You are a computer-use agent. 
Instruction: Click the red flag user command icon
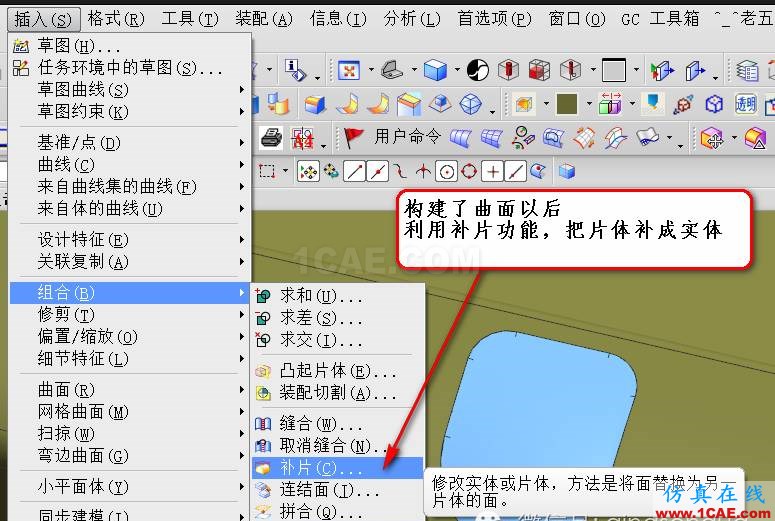click(353, 138)
